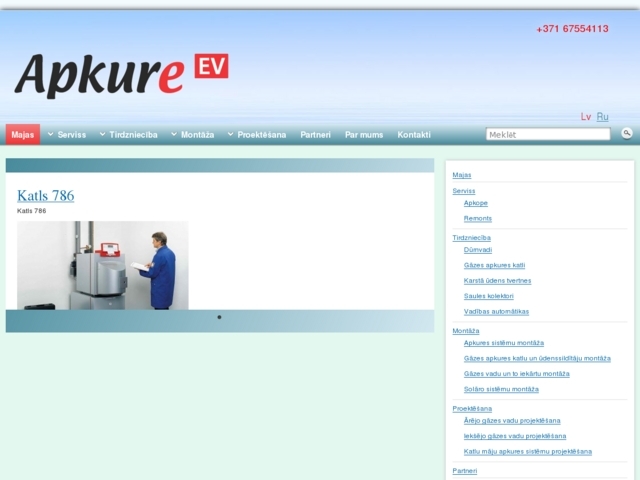
Task: Open Partneri in the sidebar menu
Action: [464, 471]
